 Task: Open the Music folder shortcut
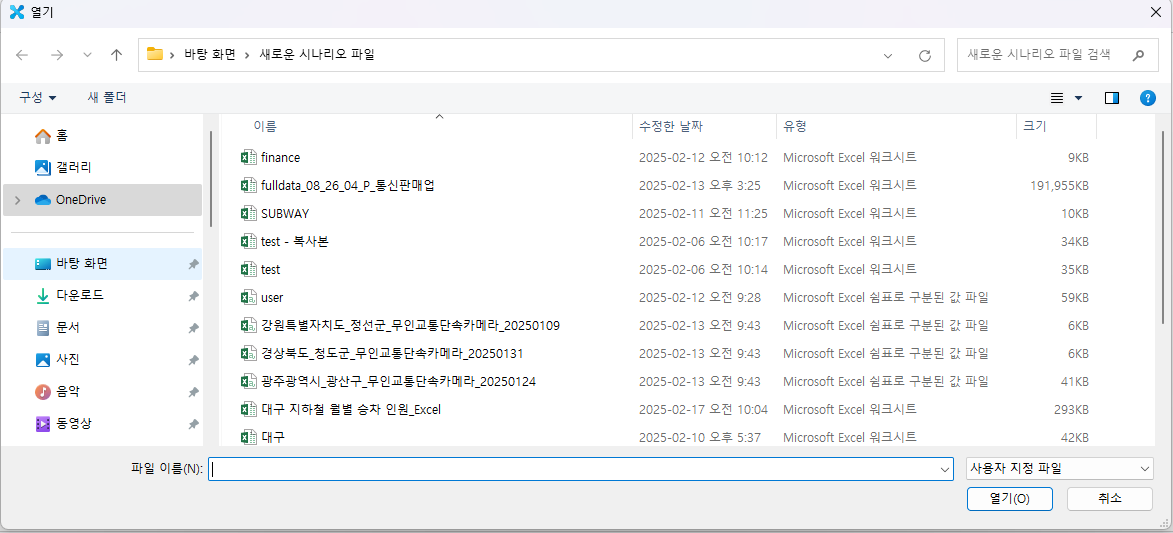67,391
